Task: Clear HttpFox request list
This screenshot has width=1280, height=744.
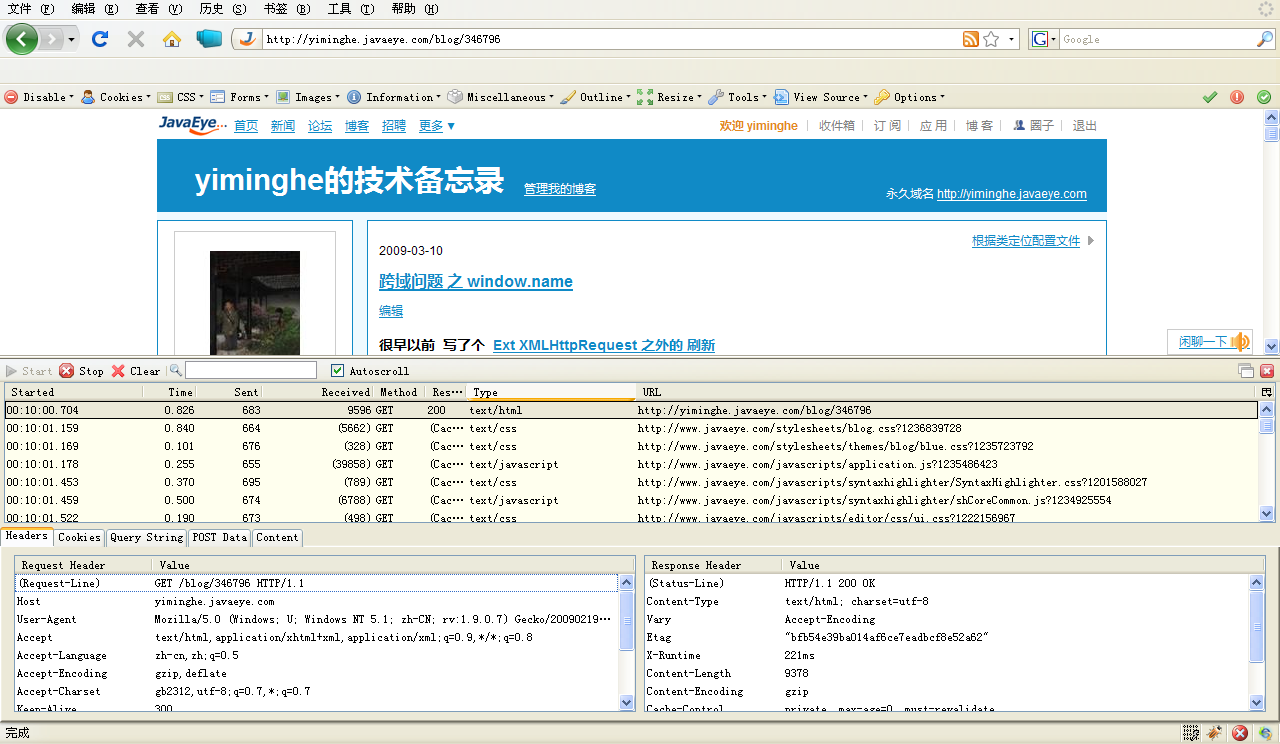Action: click(135, 371)
